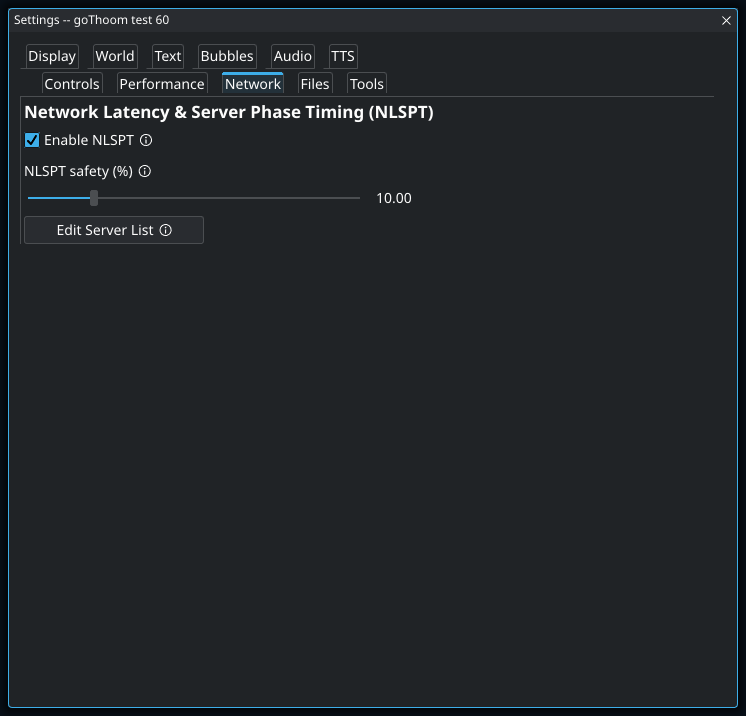Disable the Enable NLSPT checkbox

pos(32,140)
